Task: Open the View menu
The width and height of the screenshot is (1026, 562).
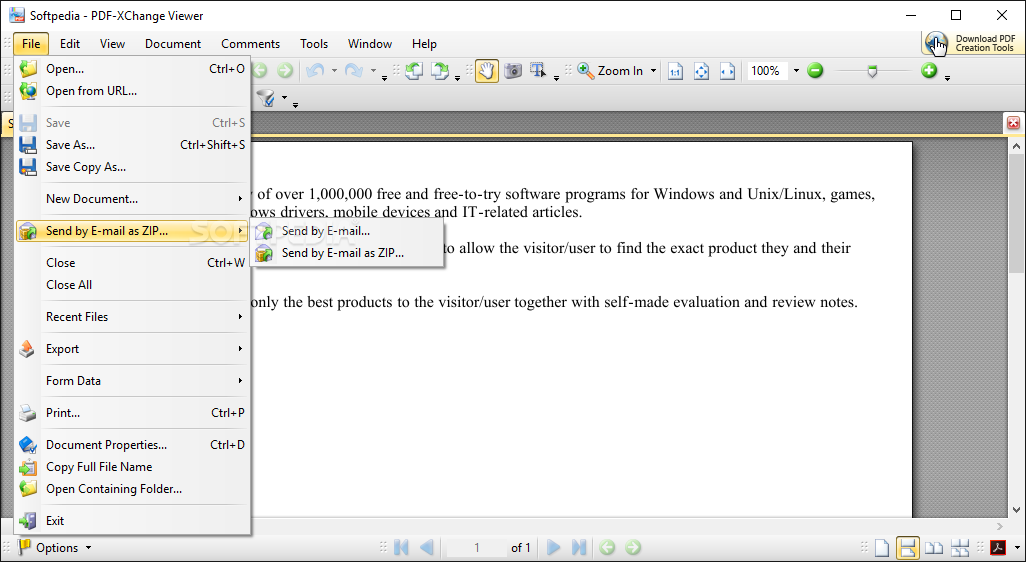Action: 113,44
